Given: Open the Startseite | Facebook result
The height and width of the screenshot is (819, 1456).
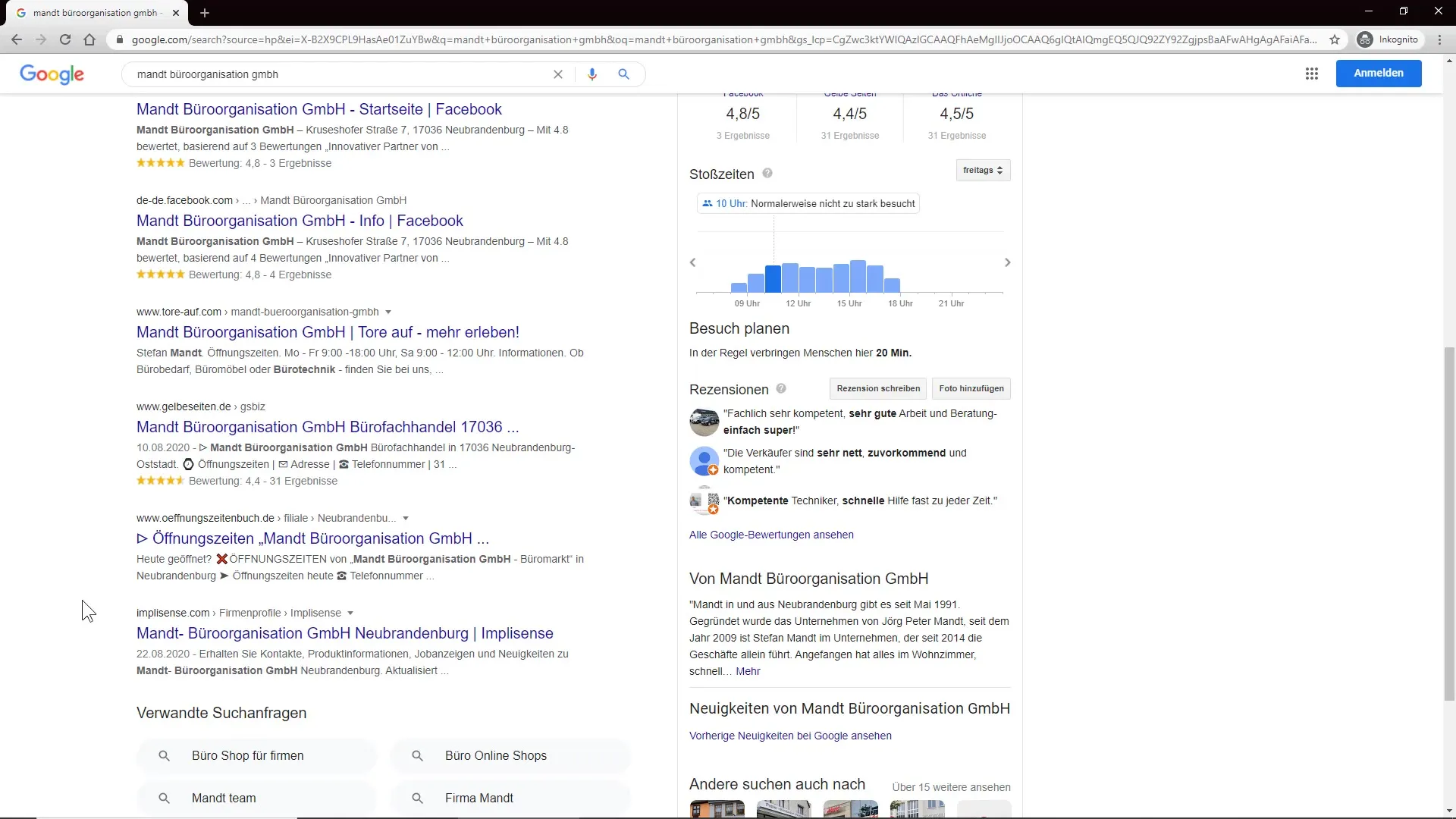Looking at the screenshot, I should coord(319,109).
